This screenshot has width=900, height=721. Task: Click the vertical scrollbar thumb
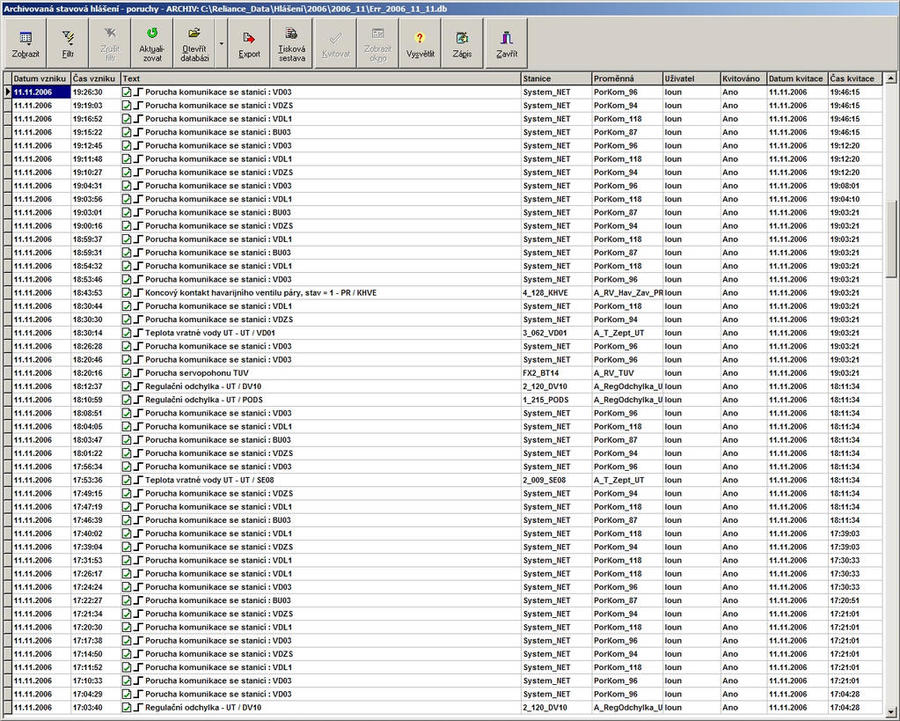[890, 238]
